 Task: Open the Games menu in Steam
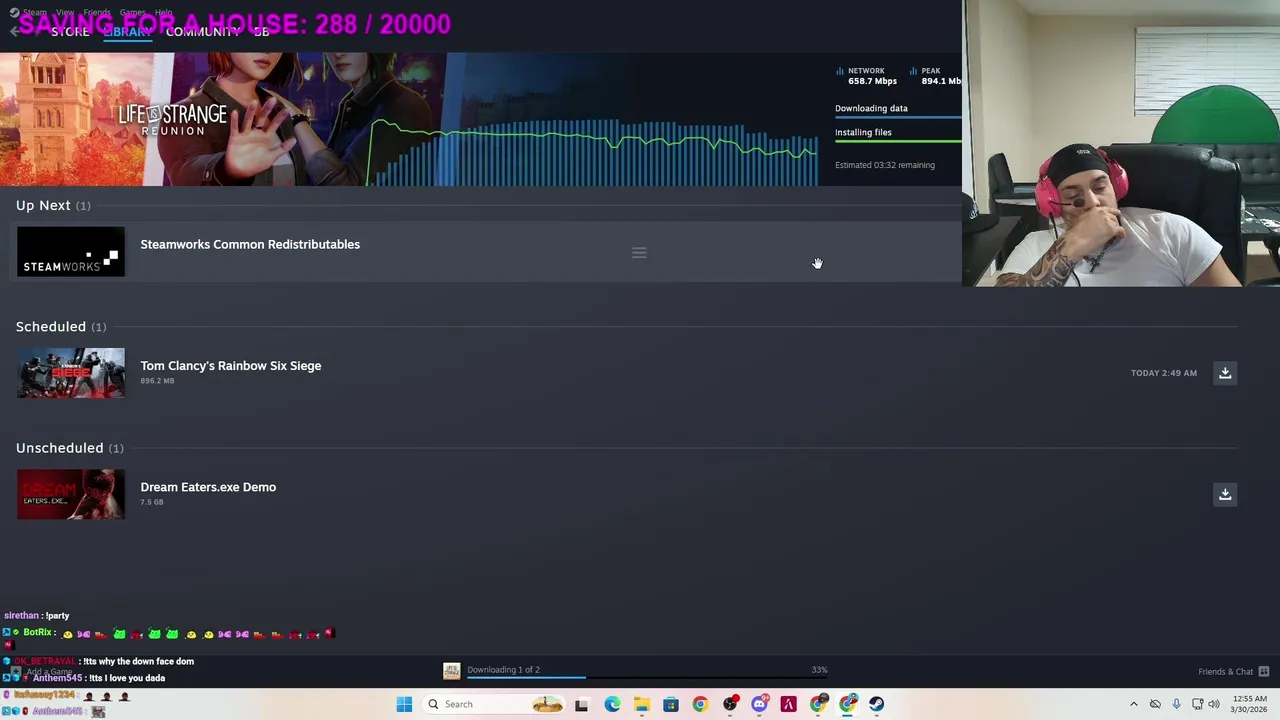(x=132, y=12)
